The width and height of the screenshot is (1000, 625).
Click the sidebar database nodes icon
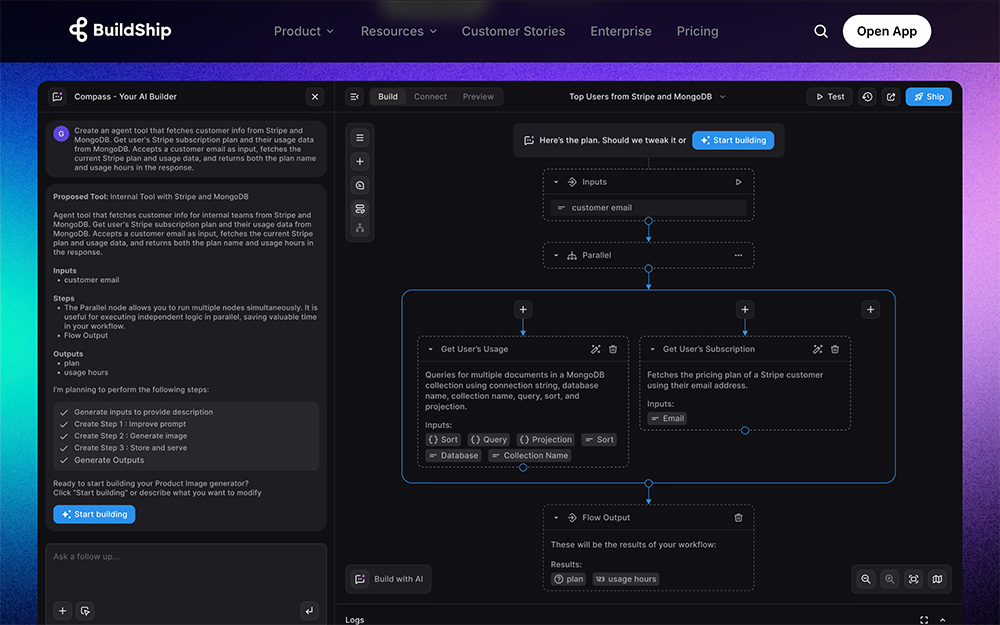tap(360, 209)
